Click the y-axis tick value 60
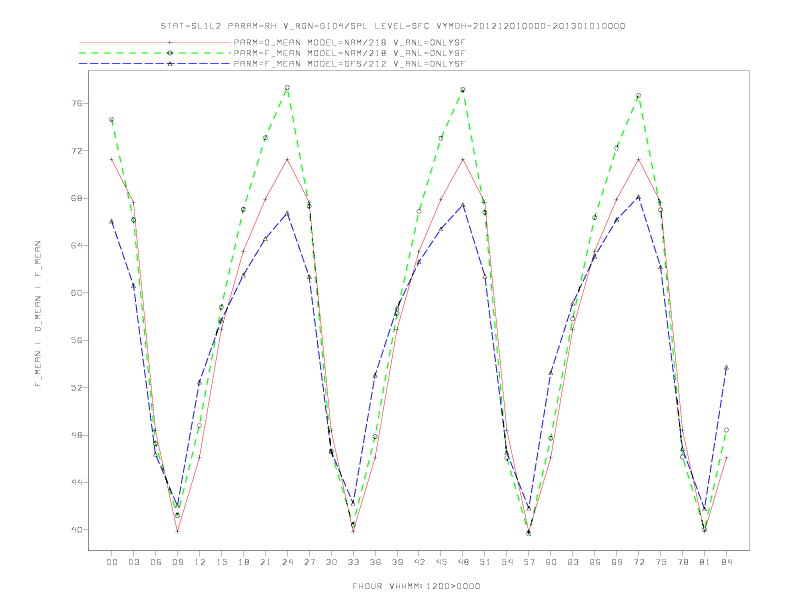 (x=76, y=293)
